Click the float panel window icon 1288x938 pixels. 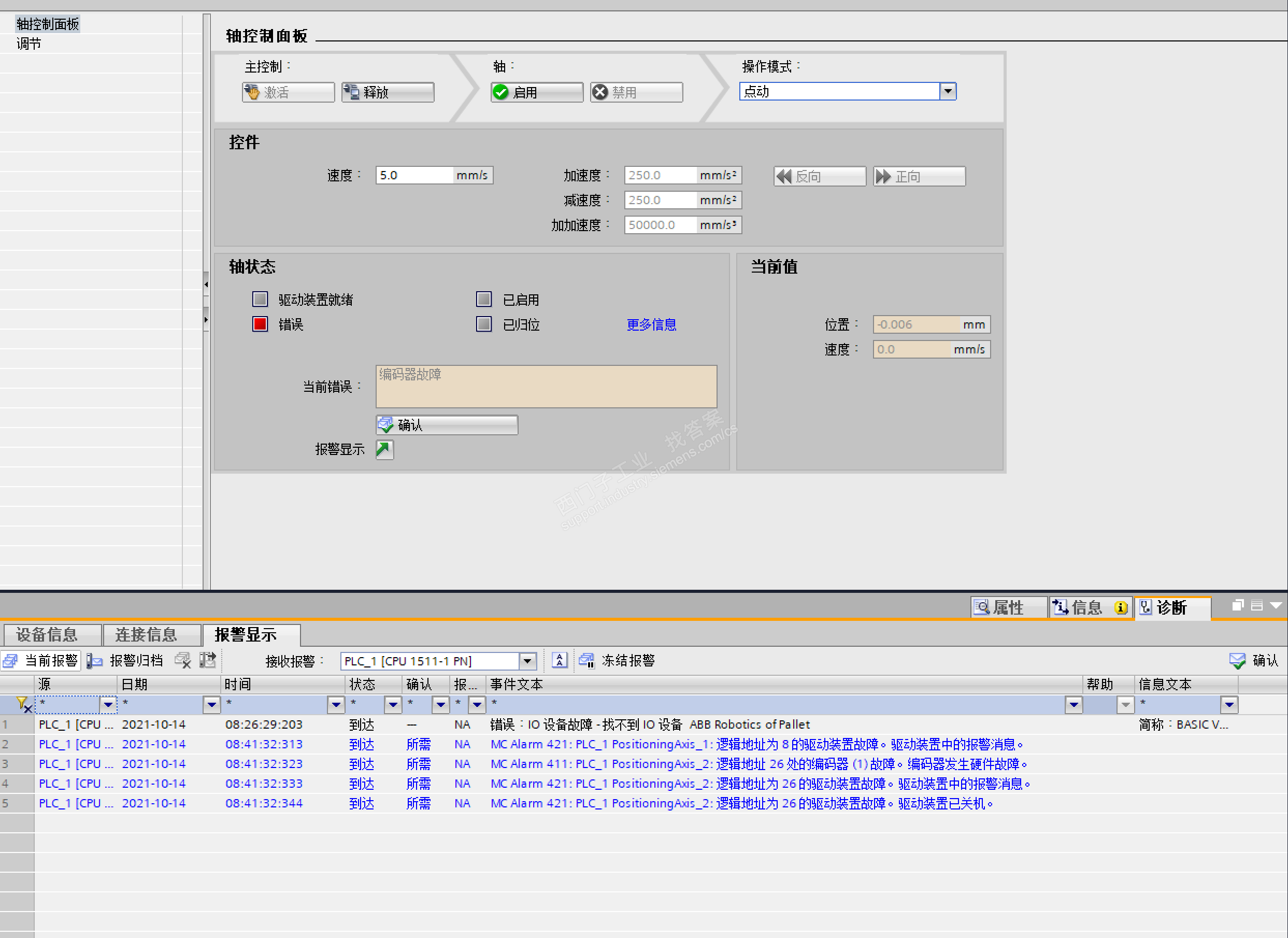pos(1237,606)
